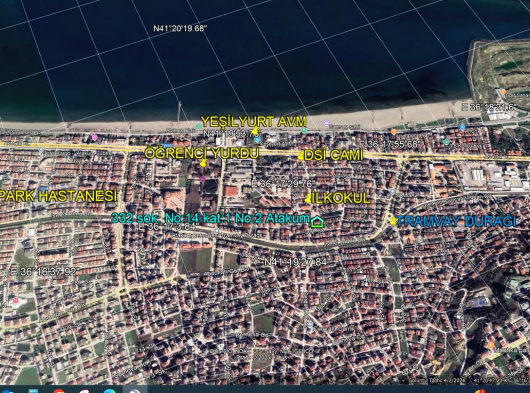Image resolution: width=530 pixels, height=393 pixels.
Task: Click the İLKOKUL placemark label
Action: [341, 198]
